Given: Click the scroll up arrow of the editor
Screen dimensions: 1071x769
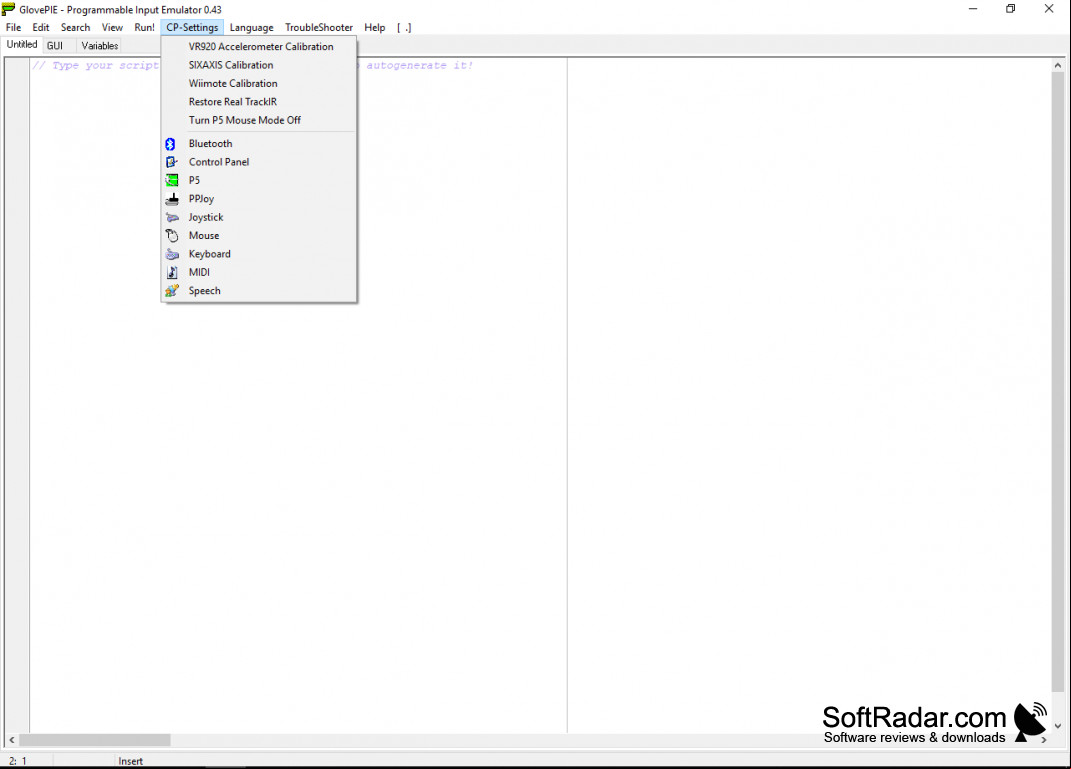Looking at the screenshot, I should [x=1057, y=66].
